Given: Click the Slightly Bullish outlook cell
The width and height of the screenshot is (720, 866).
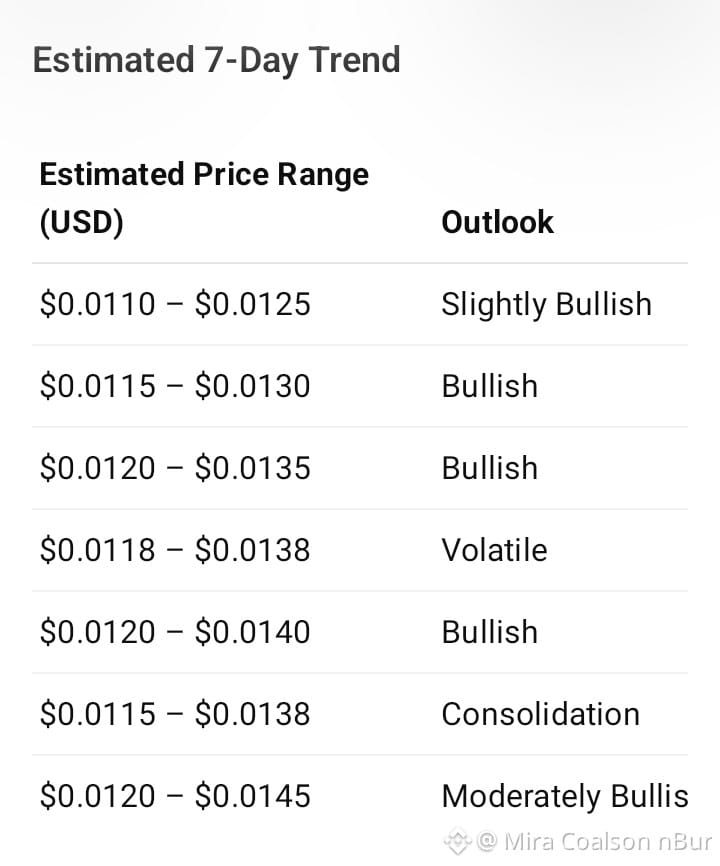Looking at the screenshot, I should [547, 304].
